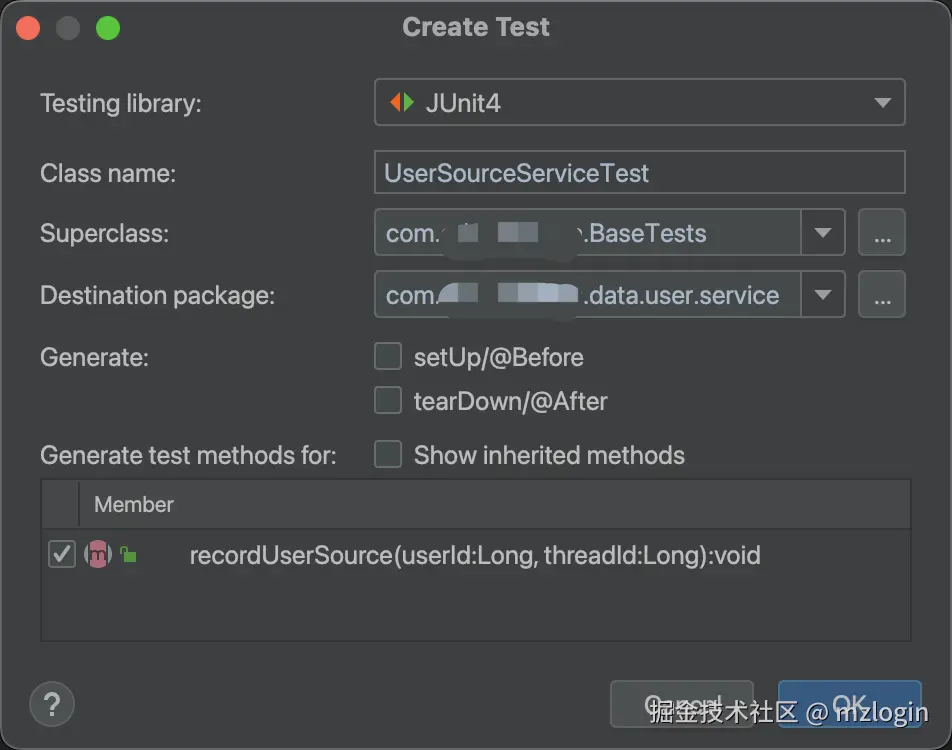The image size is (952, 750).
Task: Enable generation of setUp/@Before method
Action: pyautogui.click(x=388, y=356)
